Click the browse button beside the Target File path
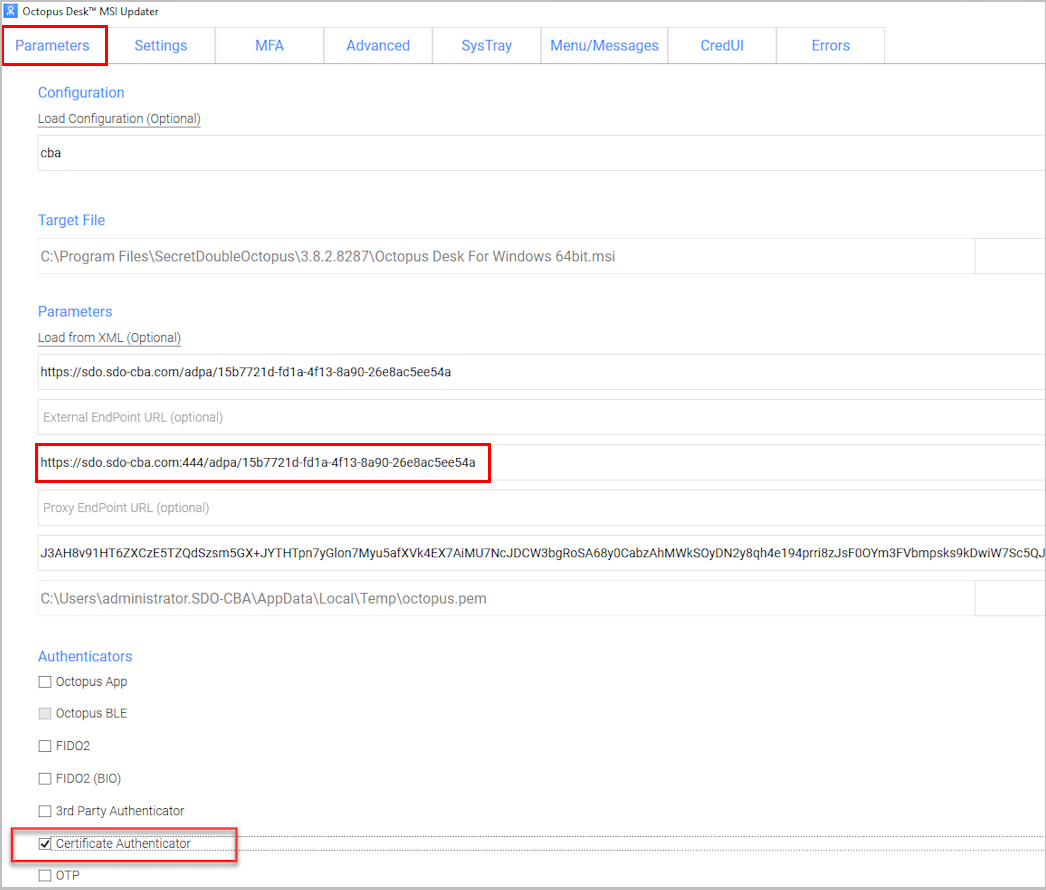 1010,256
